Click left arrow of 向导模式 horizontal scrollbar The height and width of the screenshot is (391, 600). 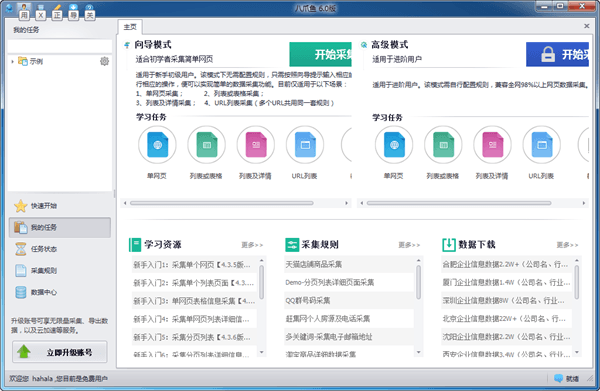pos(125,203)
